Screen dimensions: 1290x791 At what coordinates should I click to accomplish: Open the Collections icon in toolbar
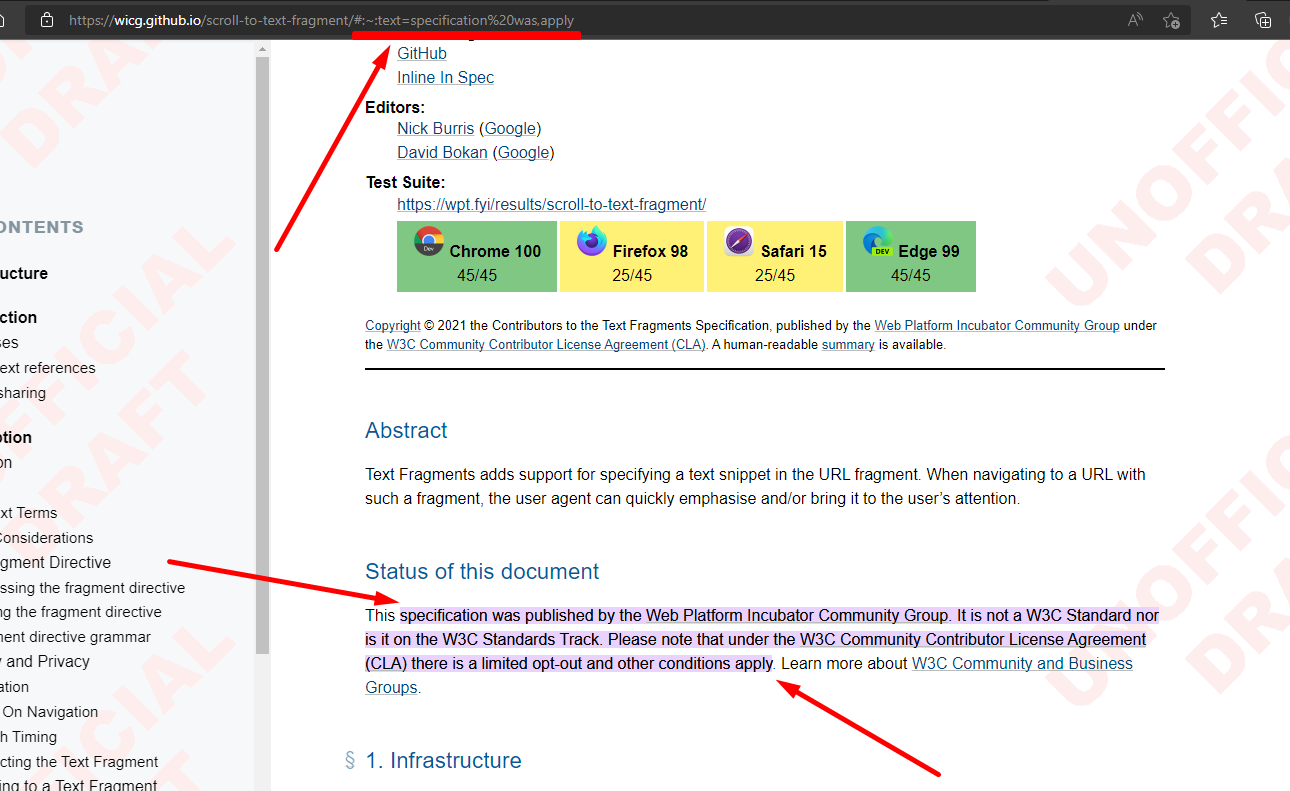coord(1263,20)
